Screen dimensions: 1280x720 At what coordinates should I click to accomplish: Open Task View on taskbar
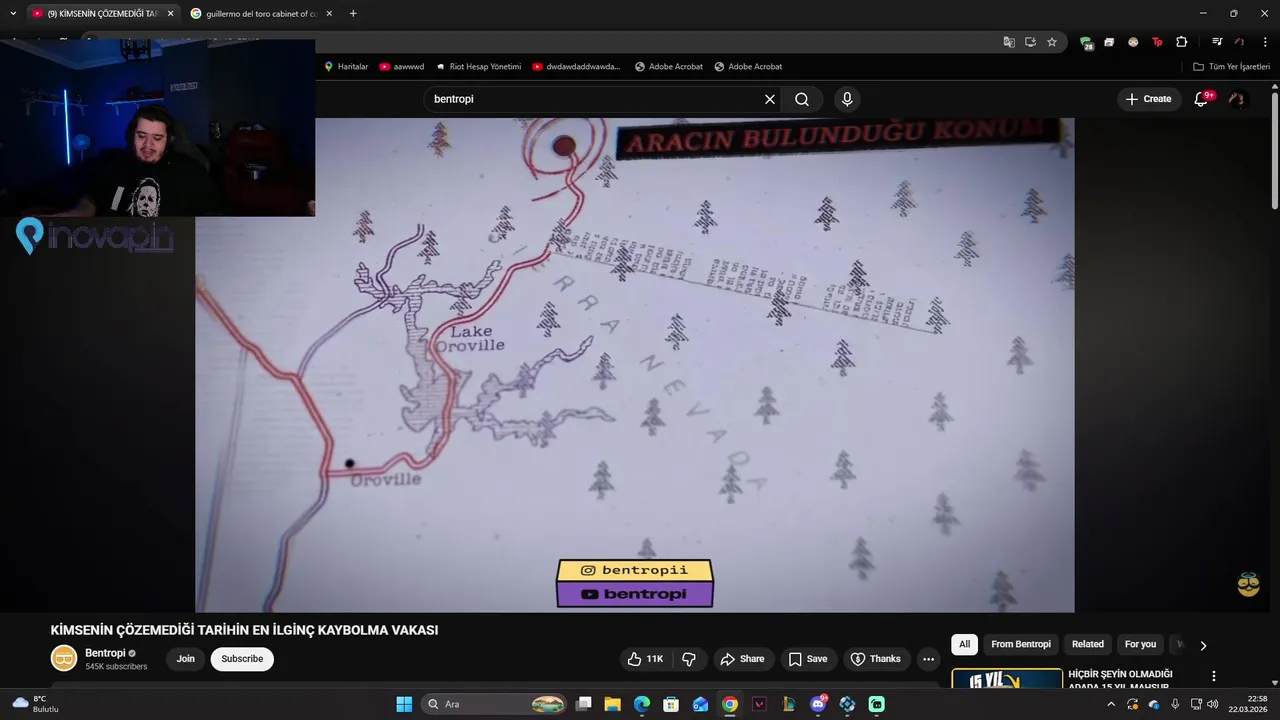583,704
